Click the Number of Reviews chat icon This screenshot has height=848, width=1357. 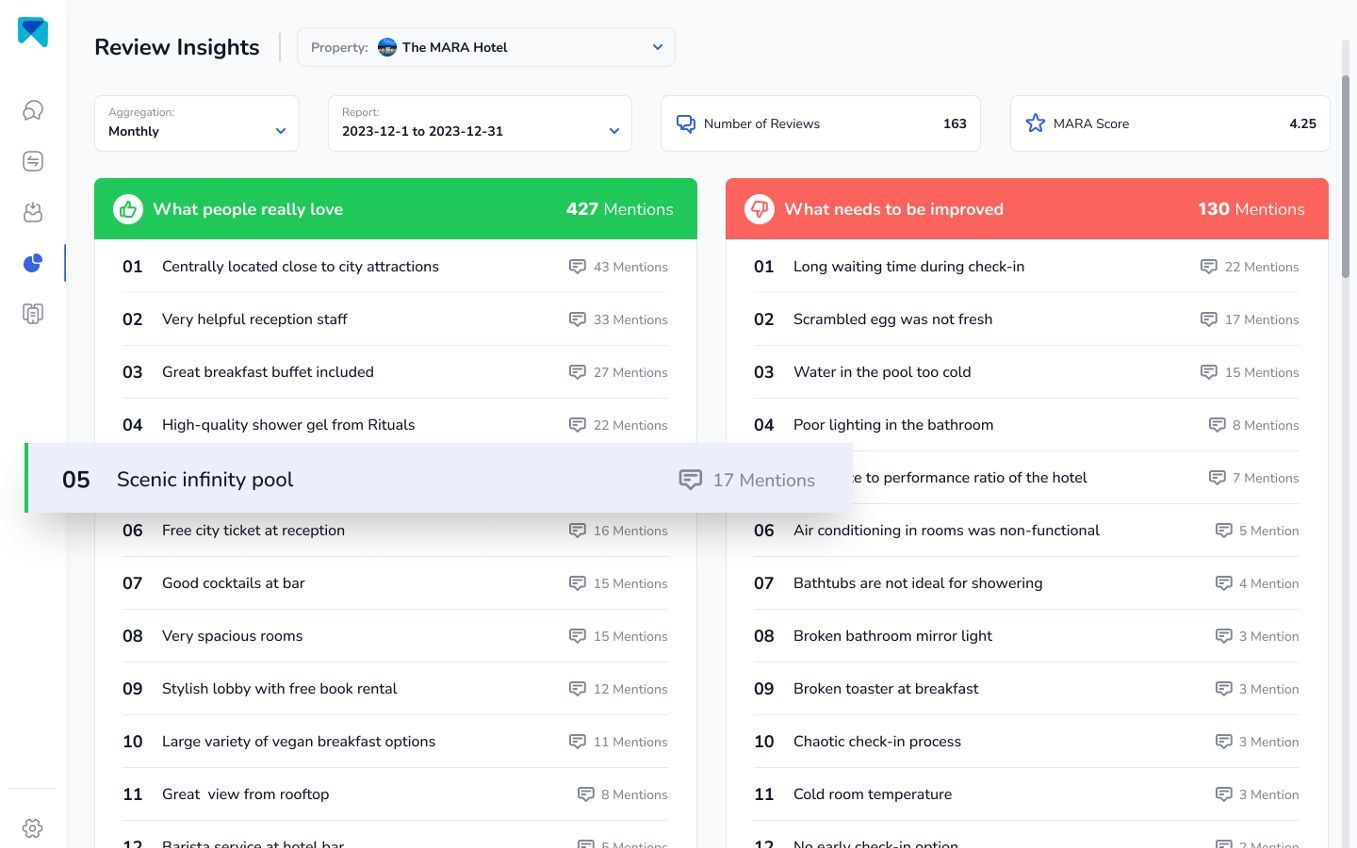click(x=686, y=124)
